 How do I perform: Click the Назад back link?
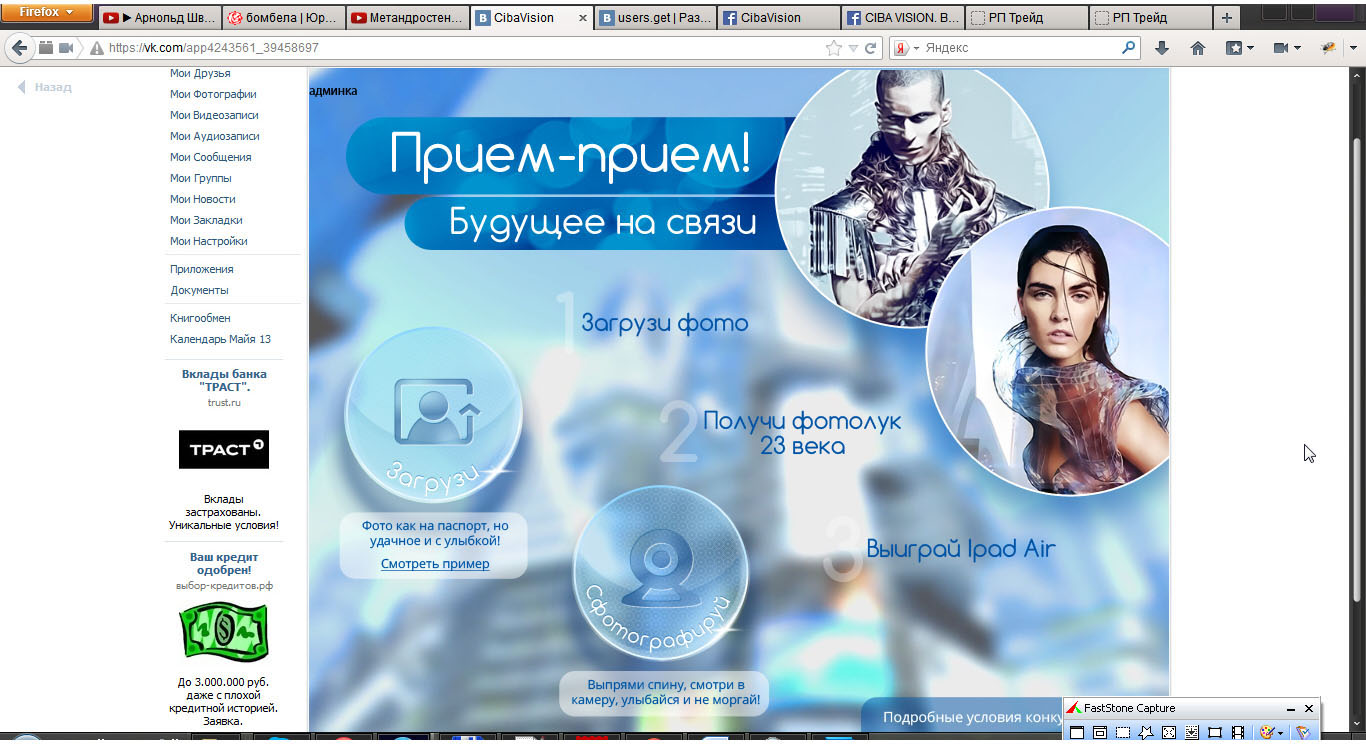45,87
